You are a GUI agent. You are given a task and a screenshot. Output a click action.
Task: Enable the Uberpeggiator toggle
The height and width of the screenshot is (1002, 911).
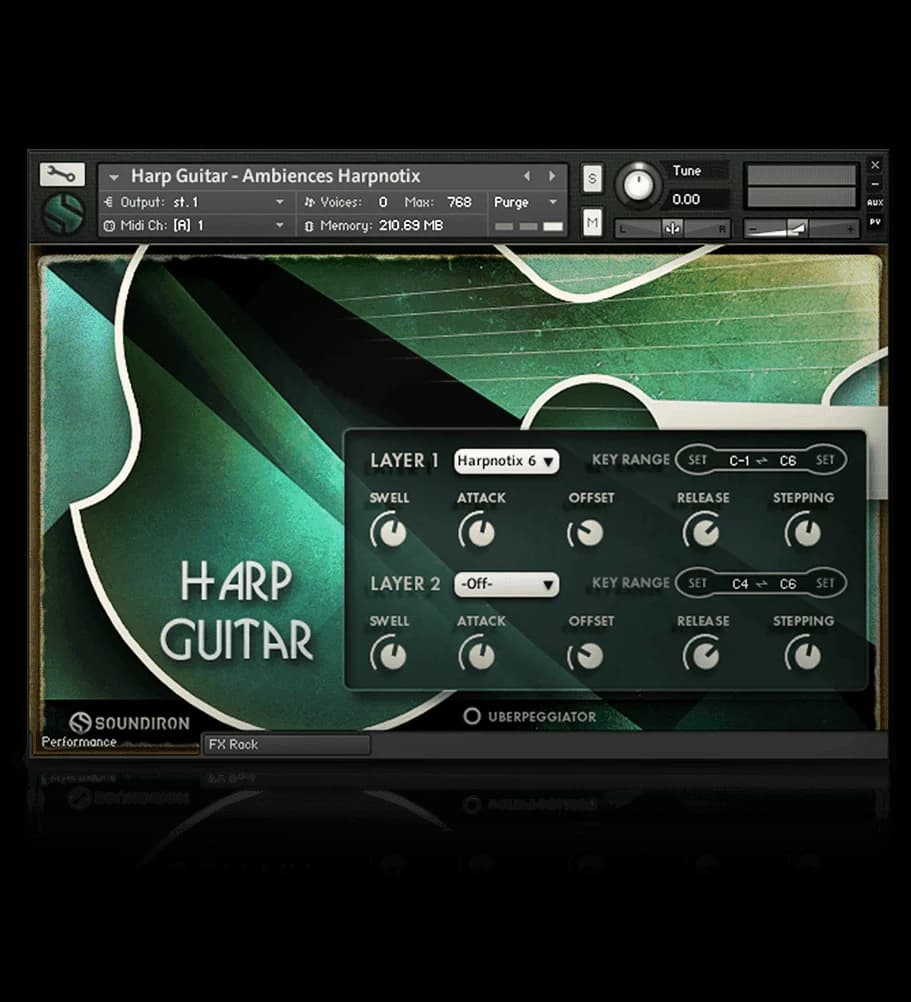point(473,717)
